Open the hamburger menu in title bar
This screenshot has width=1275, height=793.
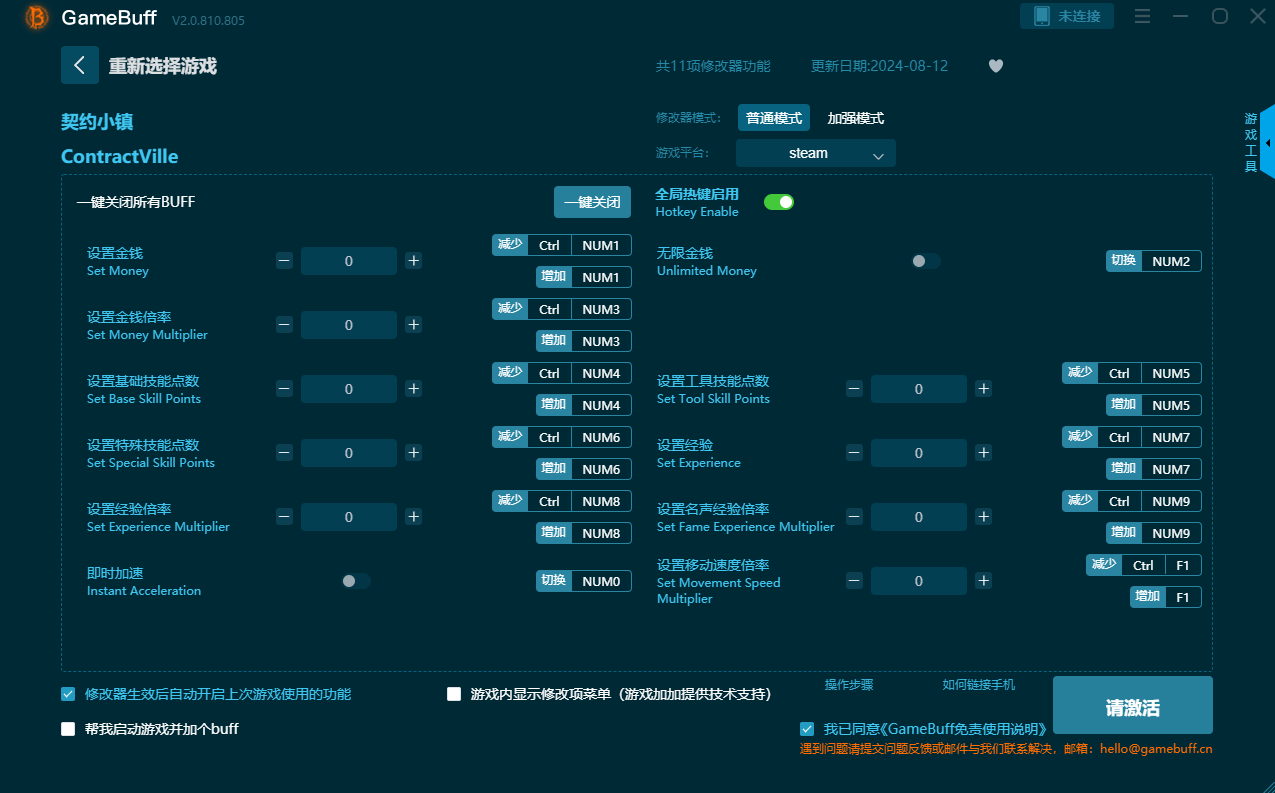[x=1143, y=16]
